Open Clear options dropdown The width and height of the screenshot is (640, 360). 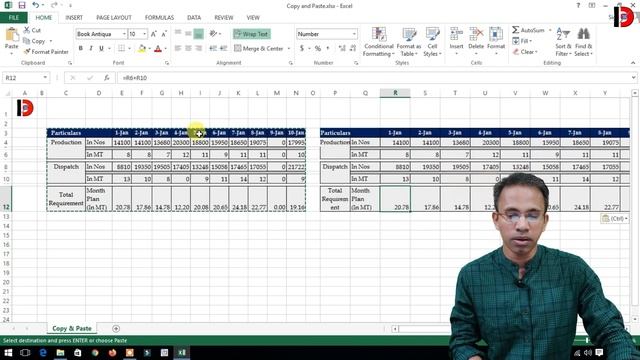point(524,52)
